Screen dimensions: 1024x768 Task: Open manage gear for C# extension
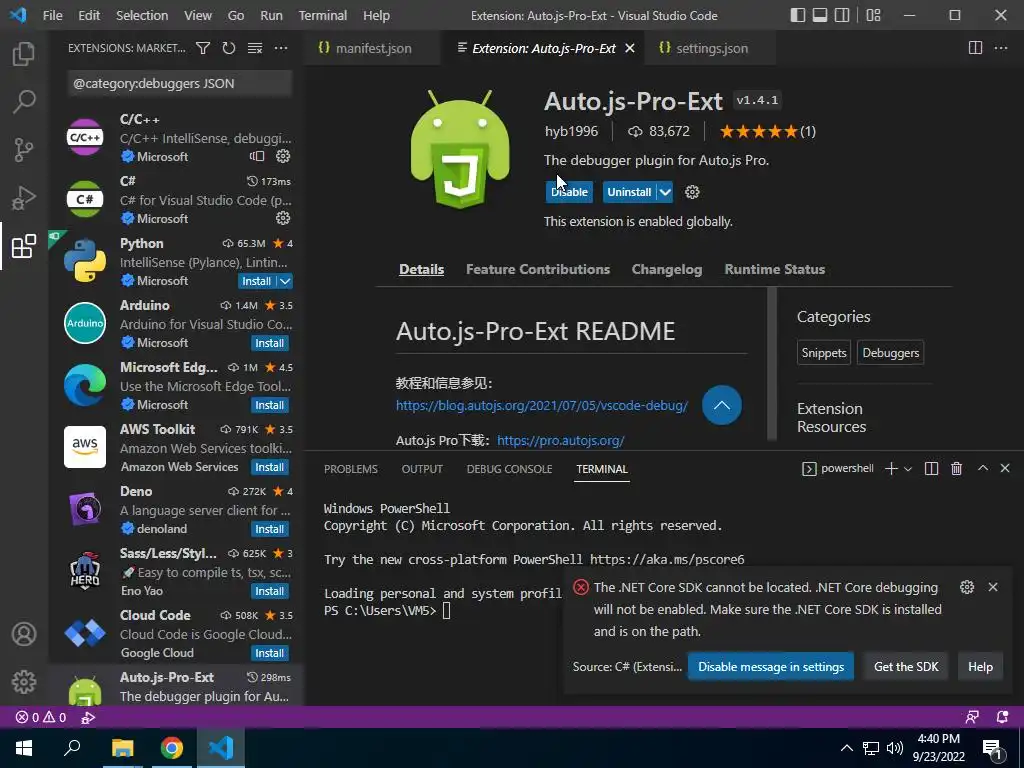(x=283, y=218)
